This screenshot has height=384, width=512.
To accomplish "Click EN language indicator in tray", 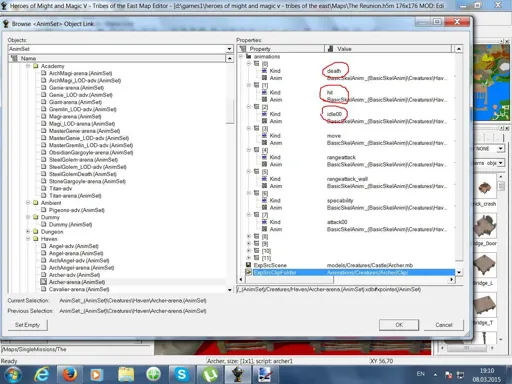I will click(x=421, y=374).
